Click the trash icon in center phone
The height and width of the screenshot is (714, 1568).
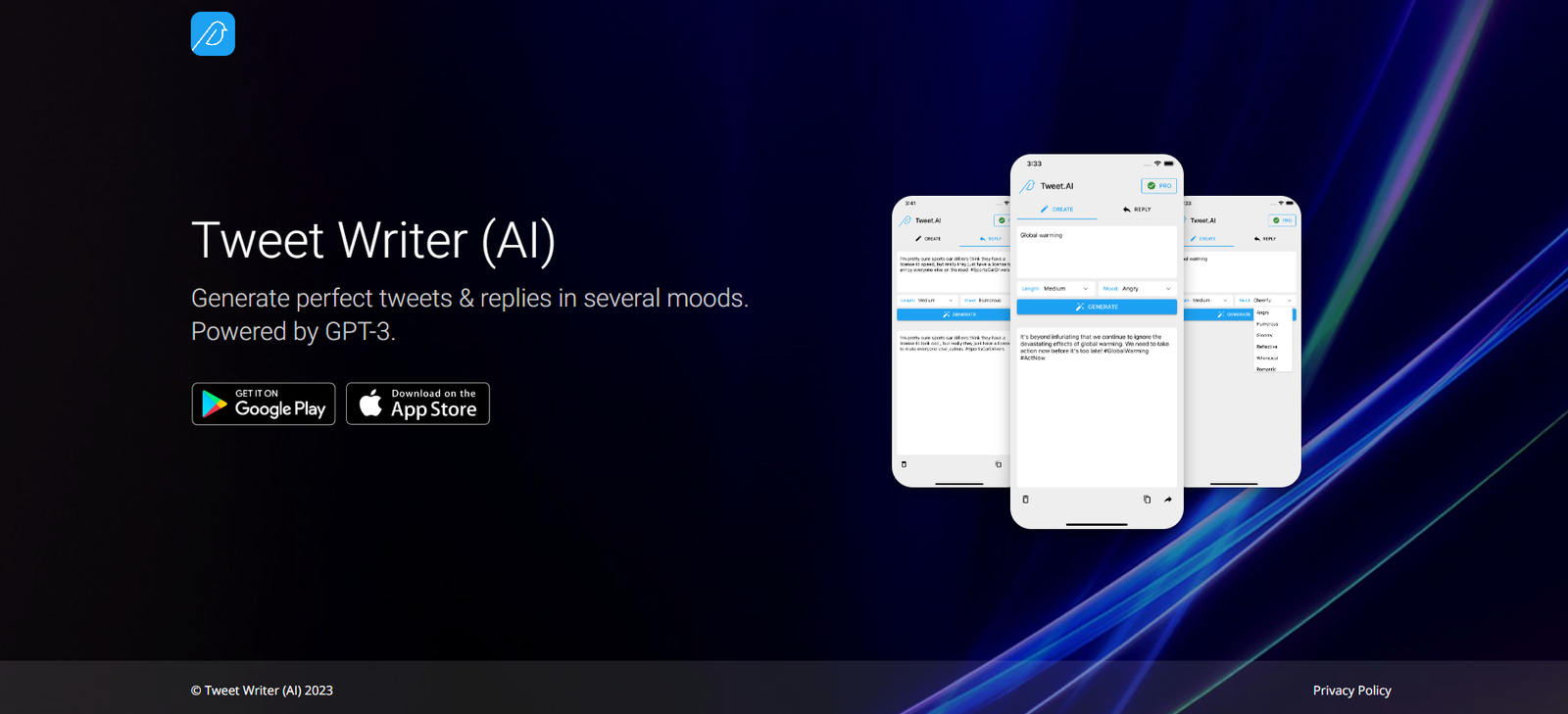point(1026,500)
